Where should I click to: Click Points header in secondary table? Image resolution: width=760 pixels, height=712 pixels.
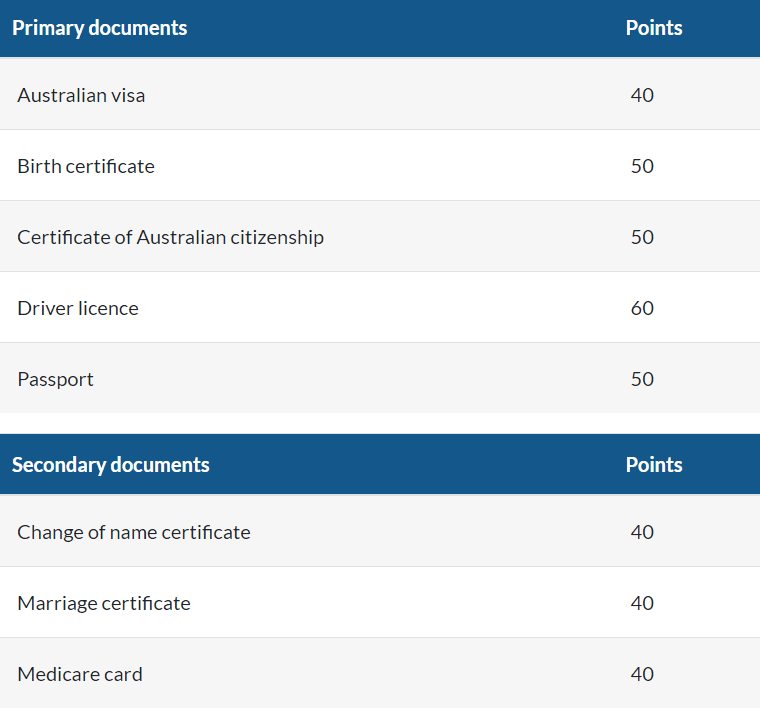(x=654, y=464)
